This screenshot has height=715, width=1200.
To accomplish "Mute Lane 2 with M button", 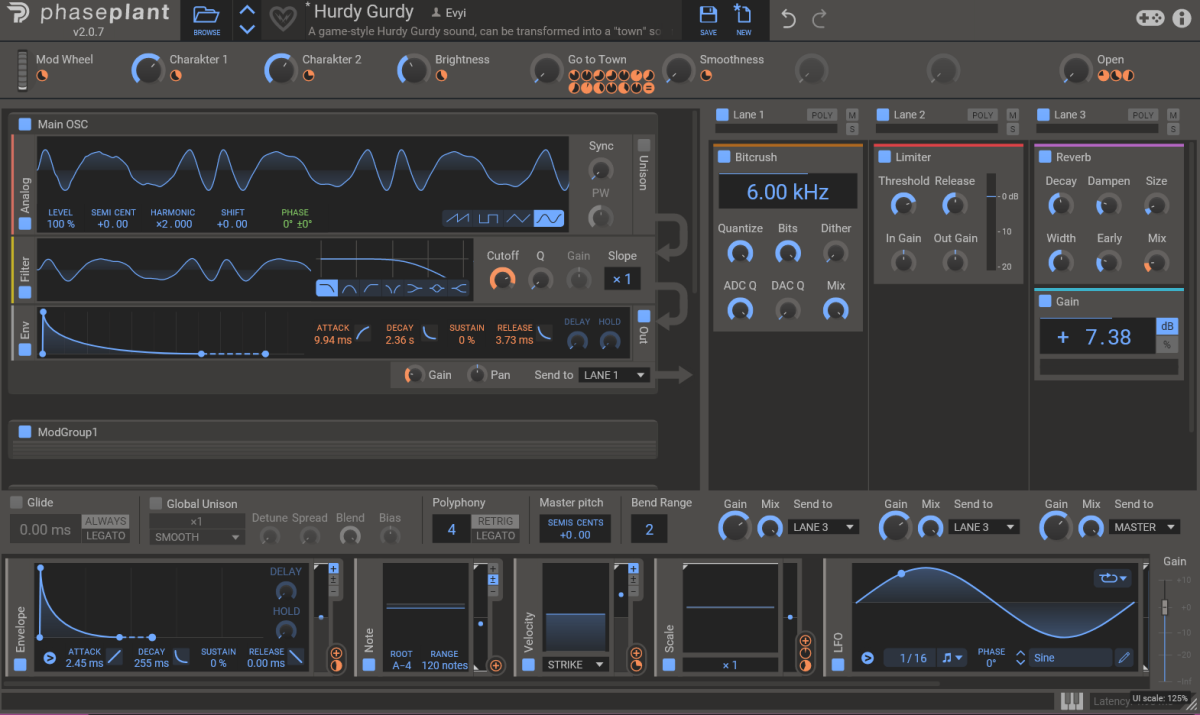I will click(x=1012, y=115).
